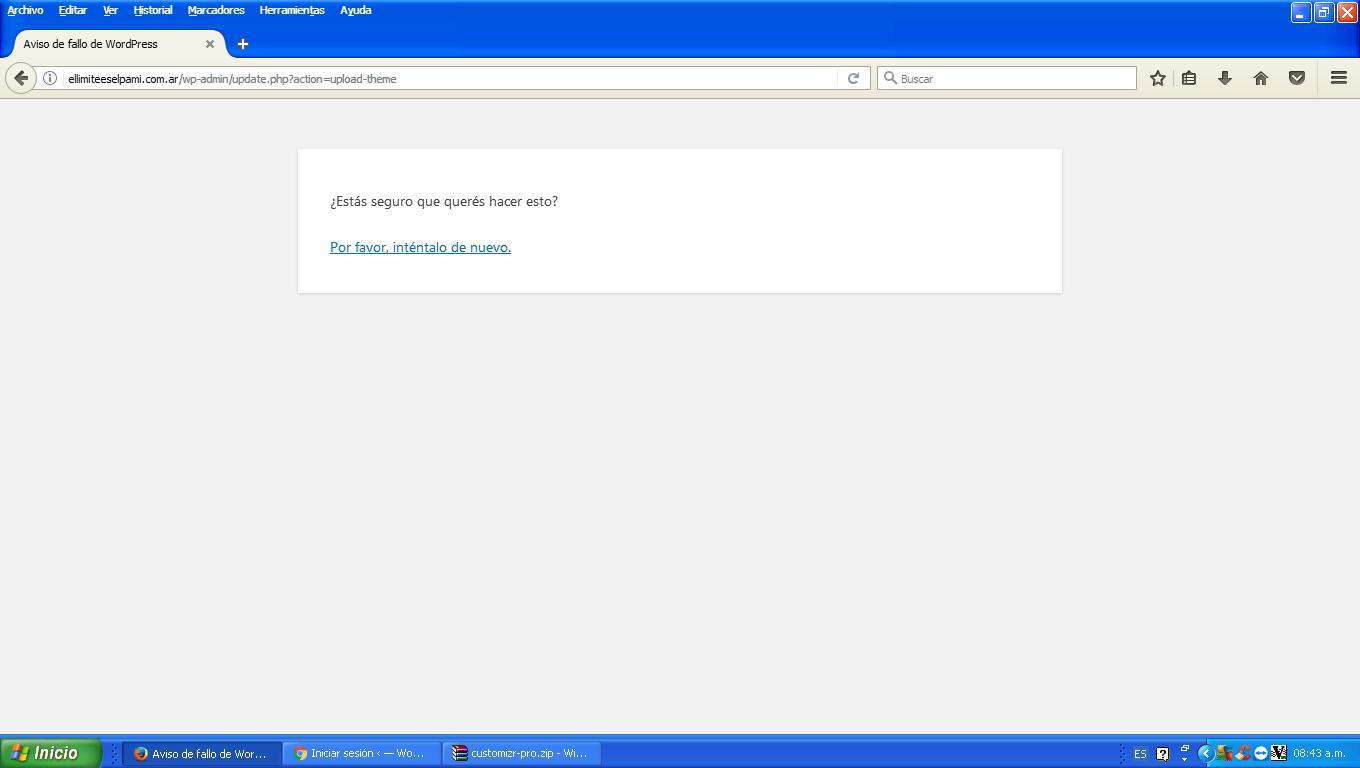
Task: Switch to Chrome Iniciar sesión taskbar button
Action: tap(362, 753)
